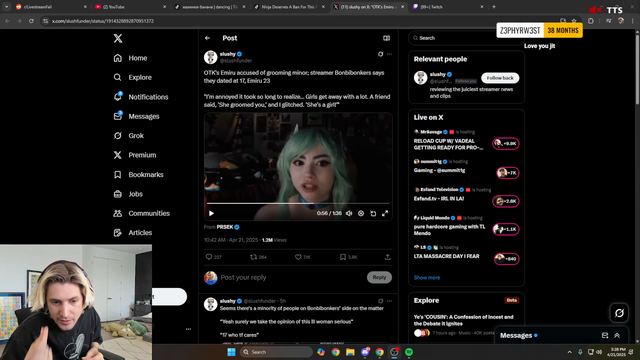Open Notifications in sidebar
Viewport: 640px width, 360px height.
(x=141, y=97)
